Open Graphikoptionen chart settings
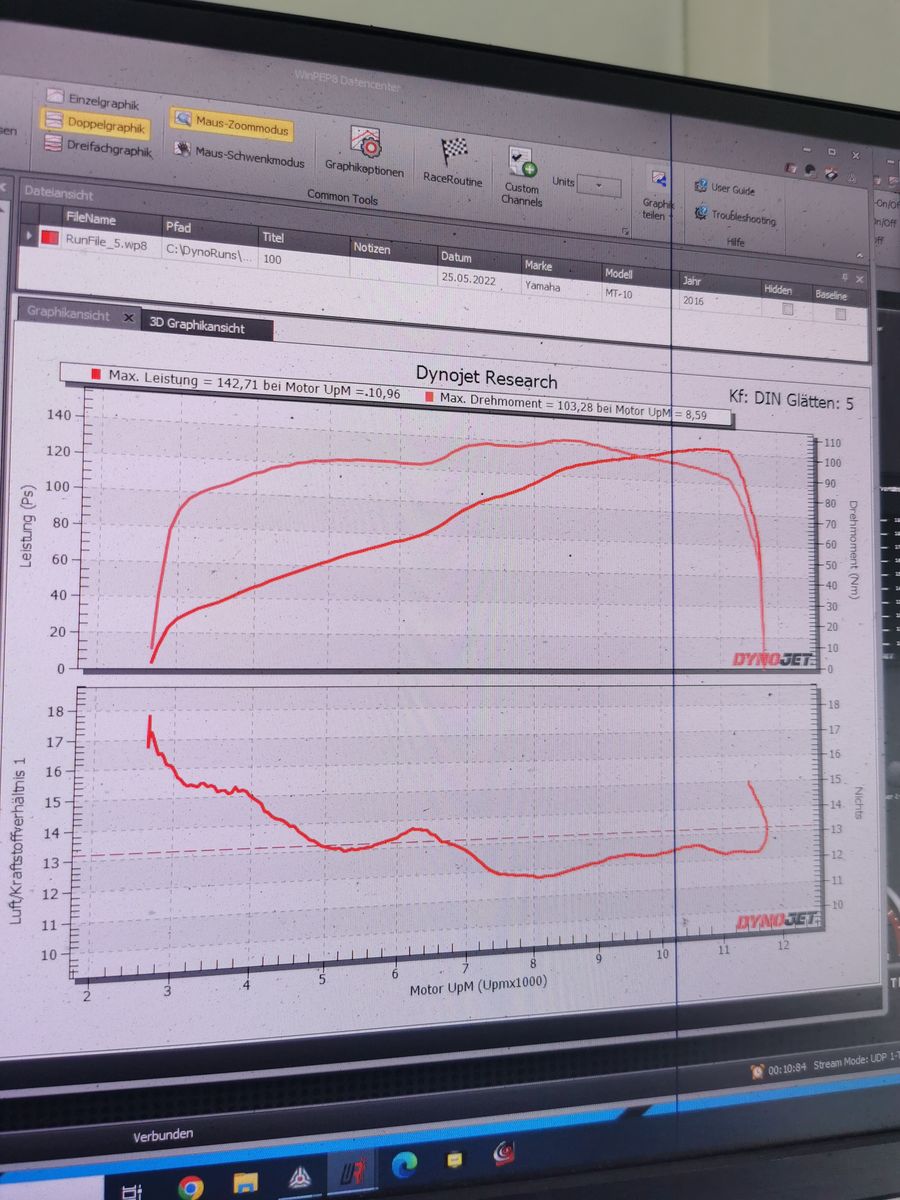 click(366, 149)
